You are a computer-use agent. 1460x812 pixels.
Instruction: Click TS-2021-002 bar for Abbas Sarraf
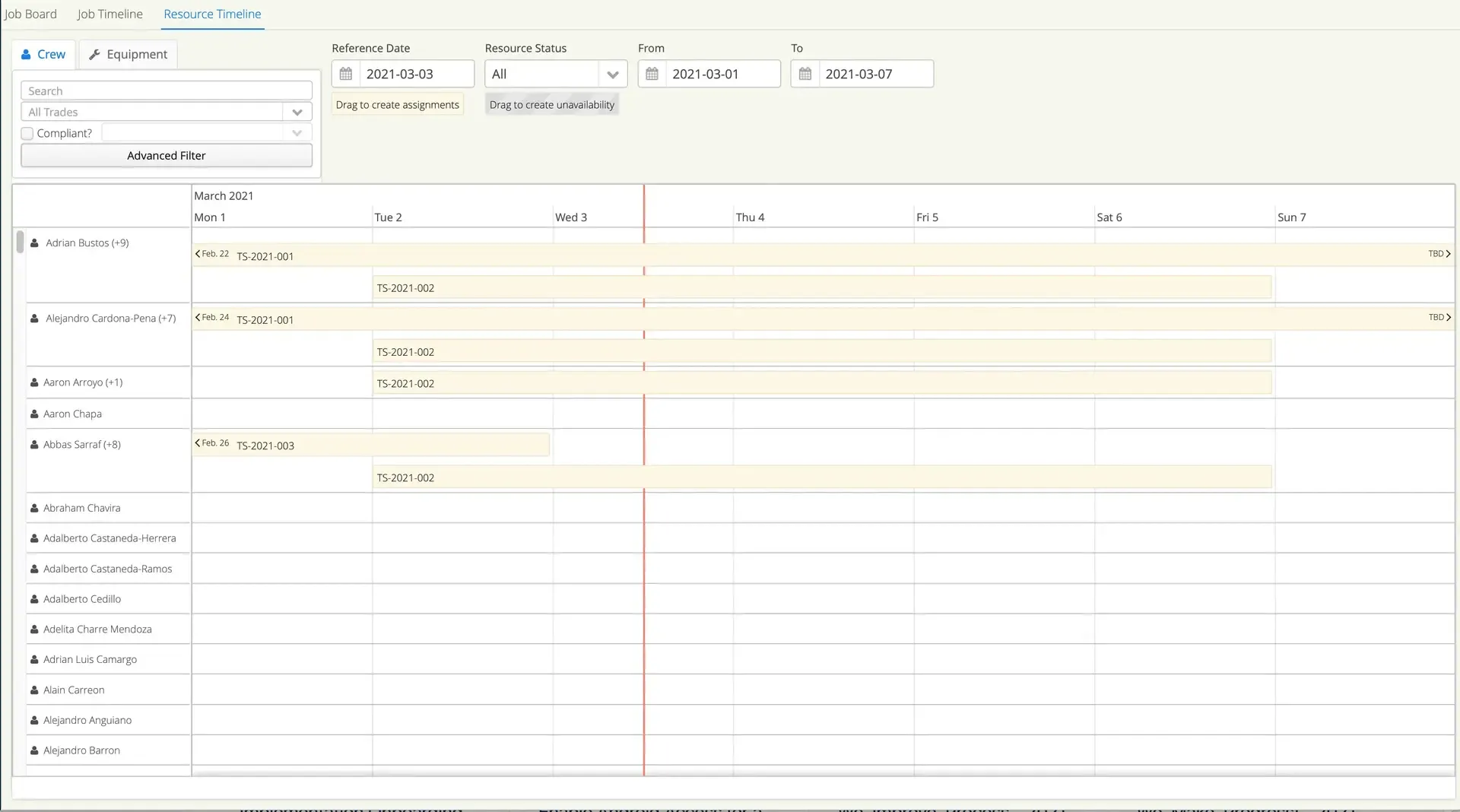pyautogui.click(x=822, y=477)
